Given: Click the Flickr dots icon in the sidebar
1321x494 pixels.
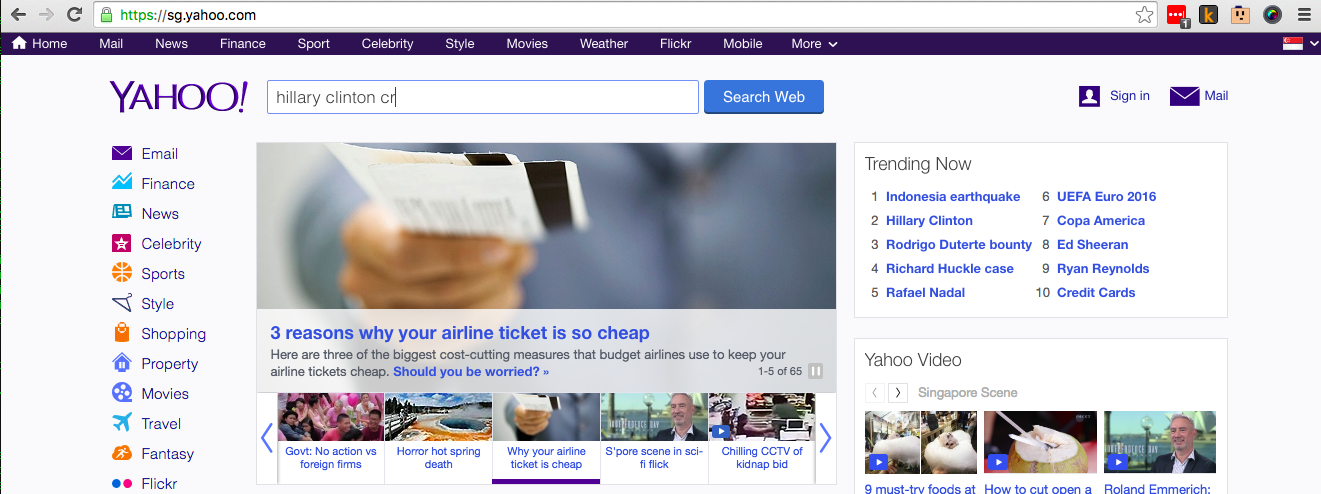Looking at the screenshot, I should [122, 483].
